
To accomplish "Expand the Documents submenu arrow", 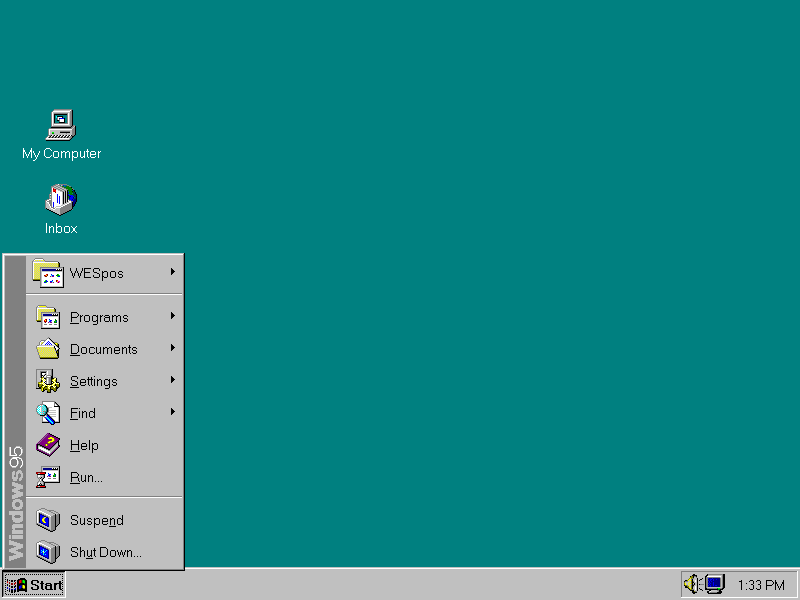I will (173, 347).
